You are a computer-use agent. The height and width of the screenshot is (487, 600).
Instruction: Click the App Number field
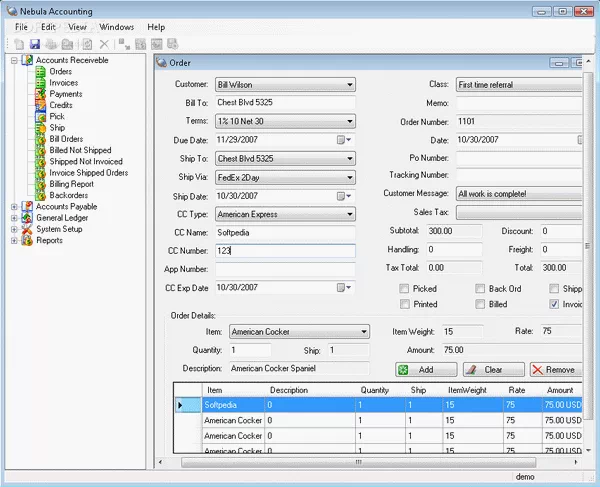[285, 269]
